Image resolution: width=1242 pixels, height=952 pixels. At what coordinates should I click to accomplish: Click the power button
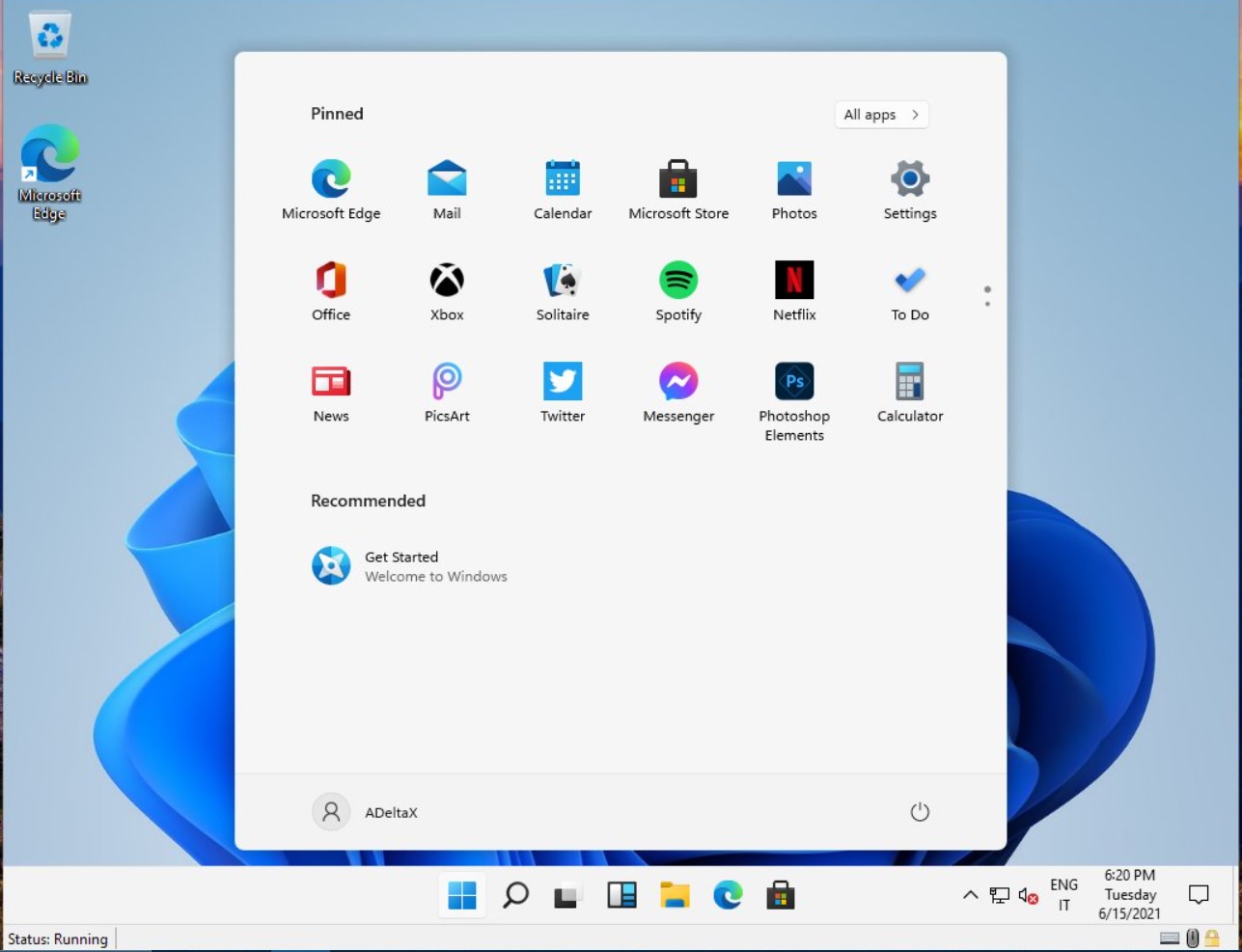click(920, 811)
